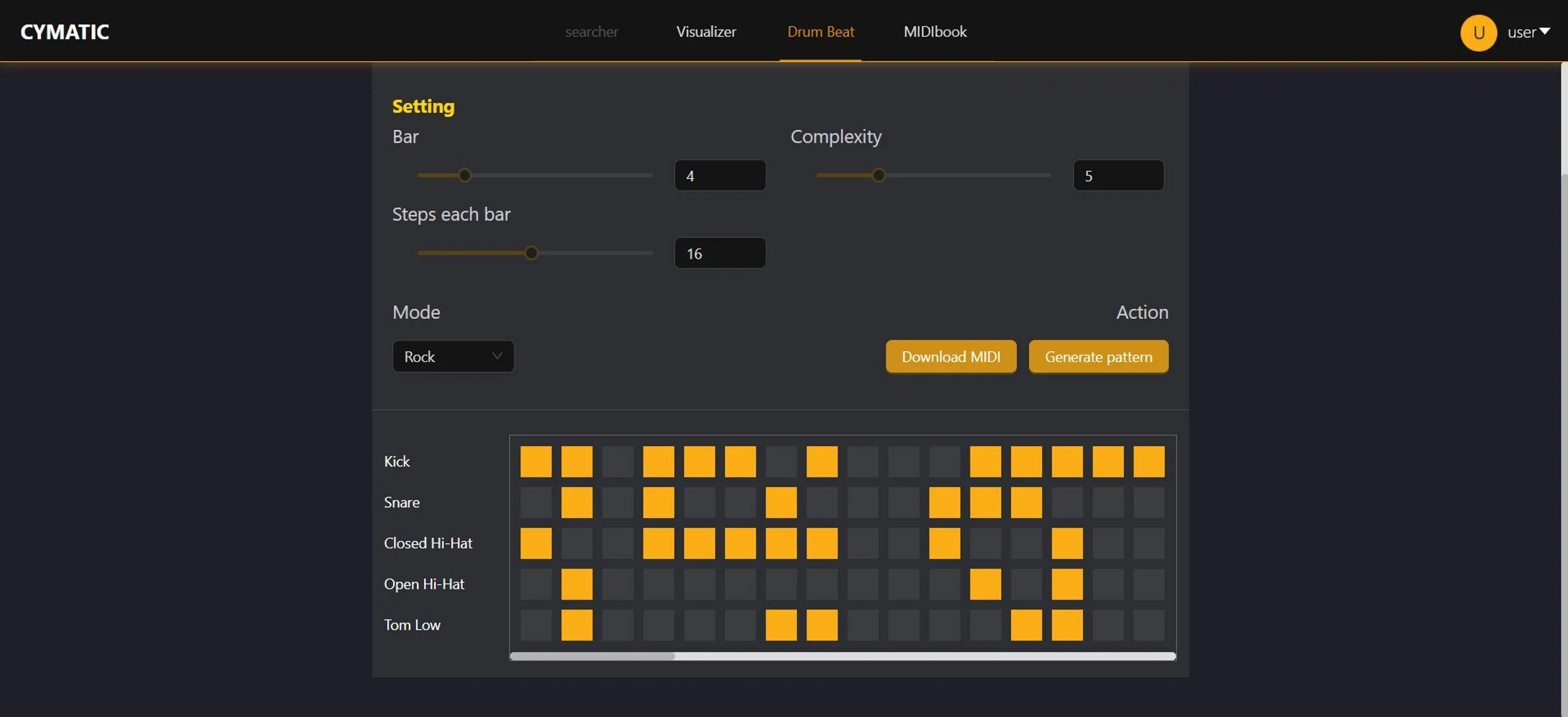Click the Complexity slider handle

click(878, 176)
